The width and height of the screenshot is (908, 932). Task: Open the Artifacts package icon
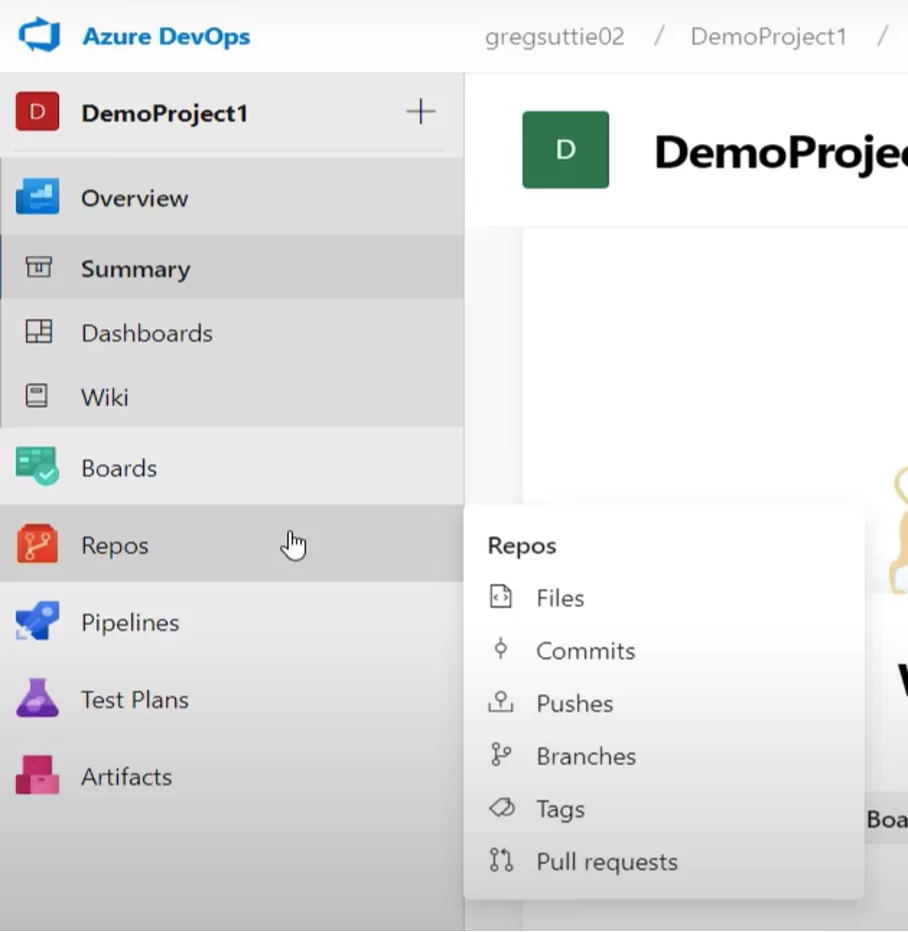point(37,776)
